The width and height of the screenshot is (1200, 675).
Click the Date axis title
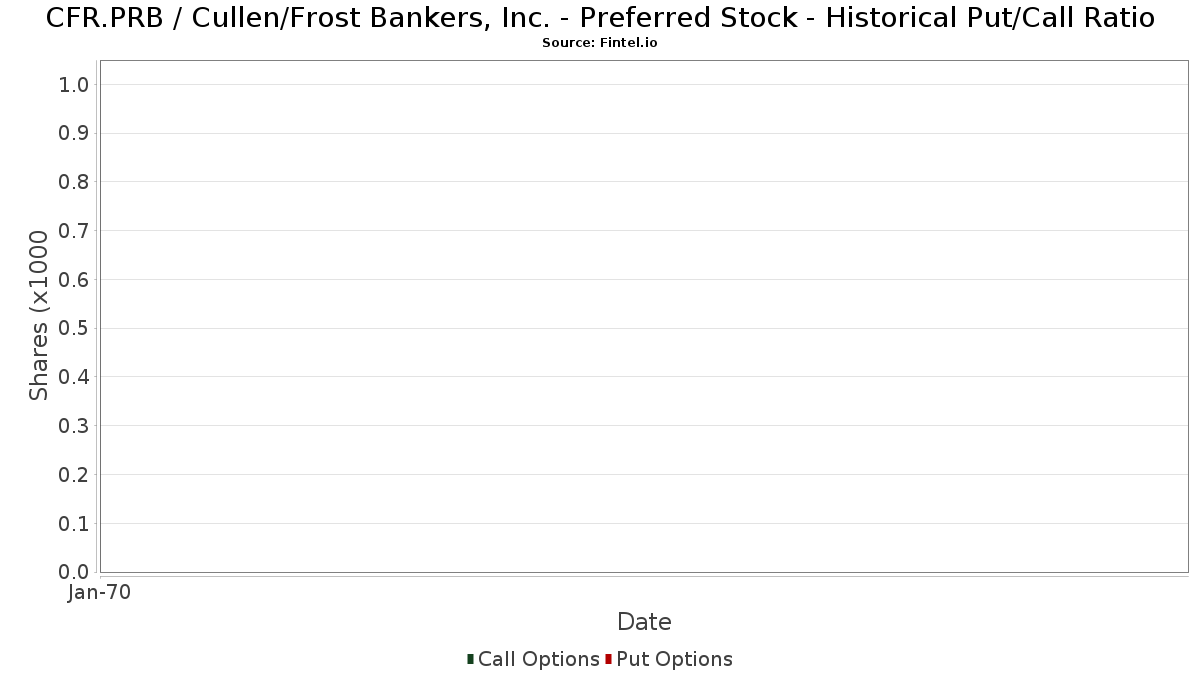(644, 622)
